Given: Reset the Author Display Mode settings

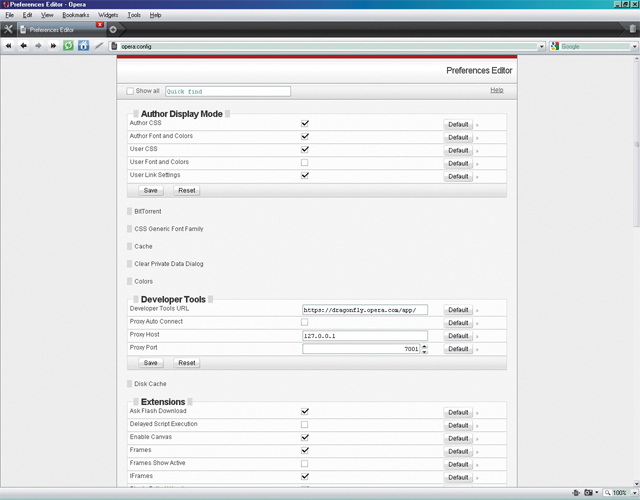Looking at the screenshot, I should (x=187, y=191).
